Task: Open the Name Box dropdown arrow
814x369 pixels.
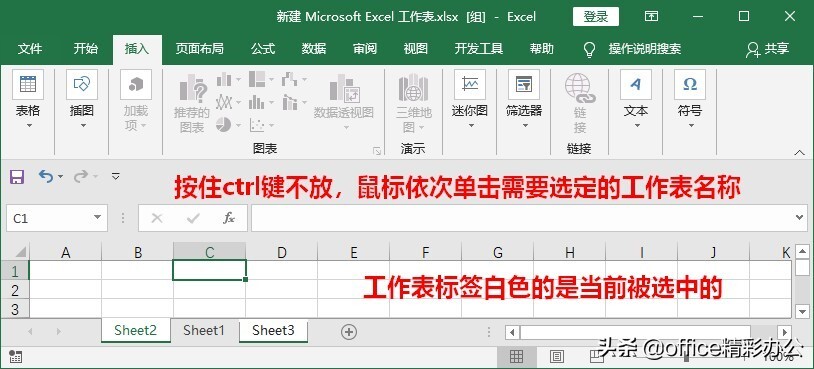Action: [97, 218]
